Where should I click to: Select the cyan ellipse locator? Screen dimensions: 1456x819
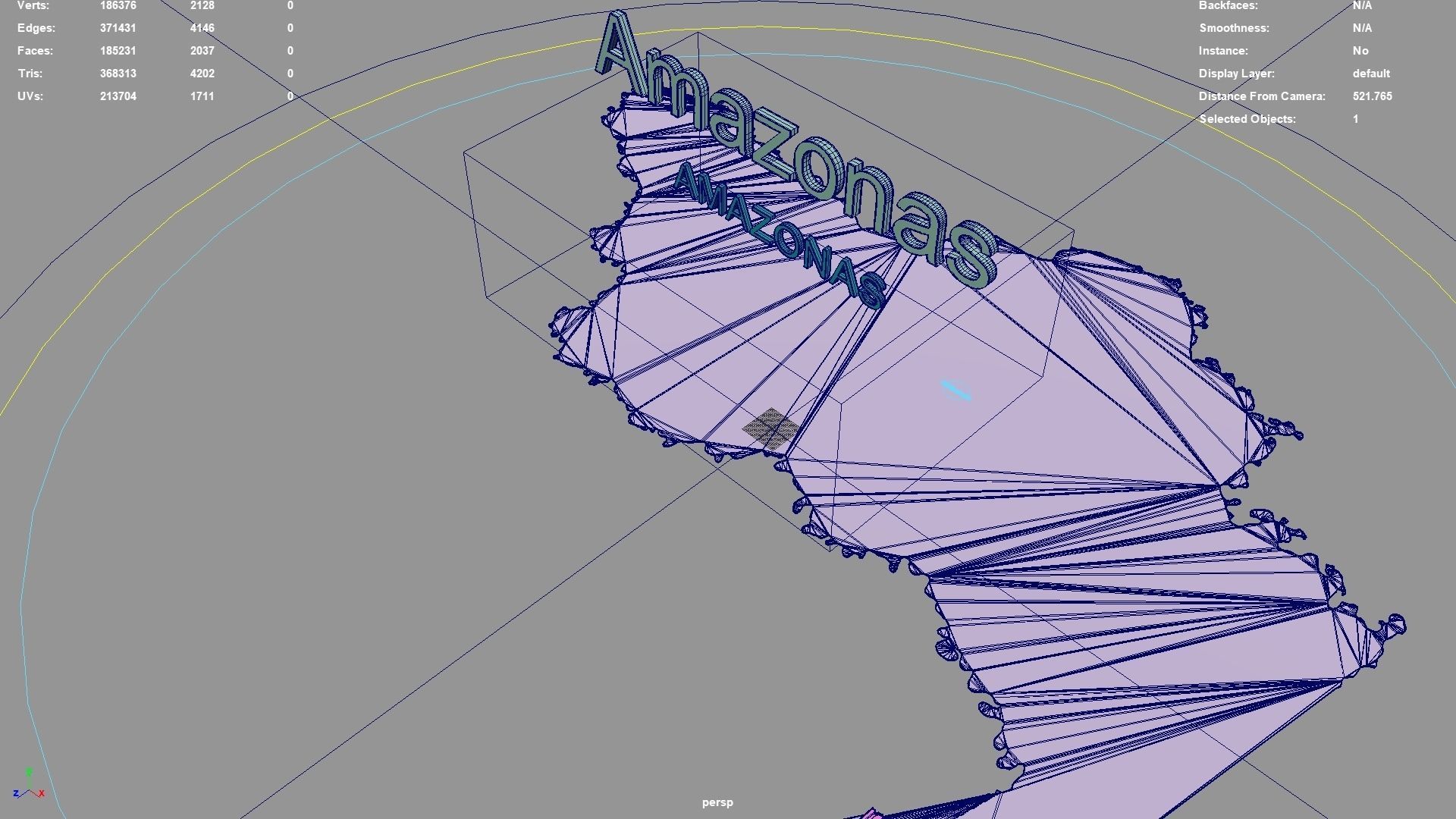click(x=955, y=391)
